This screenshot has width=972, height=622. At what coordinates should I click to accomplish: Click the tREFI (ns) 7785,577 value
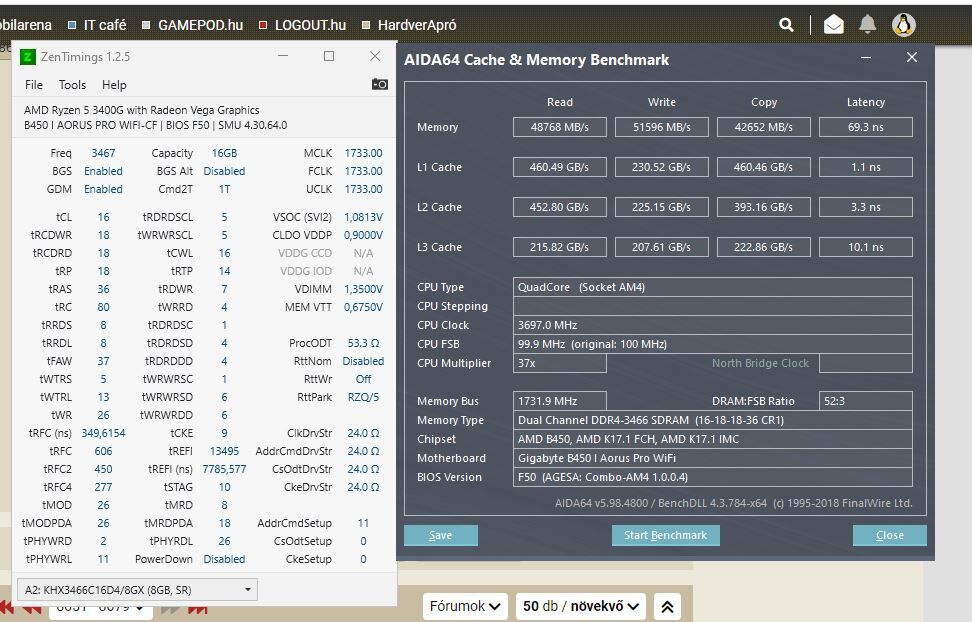click(x=224, y=469)
